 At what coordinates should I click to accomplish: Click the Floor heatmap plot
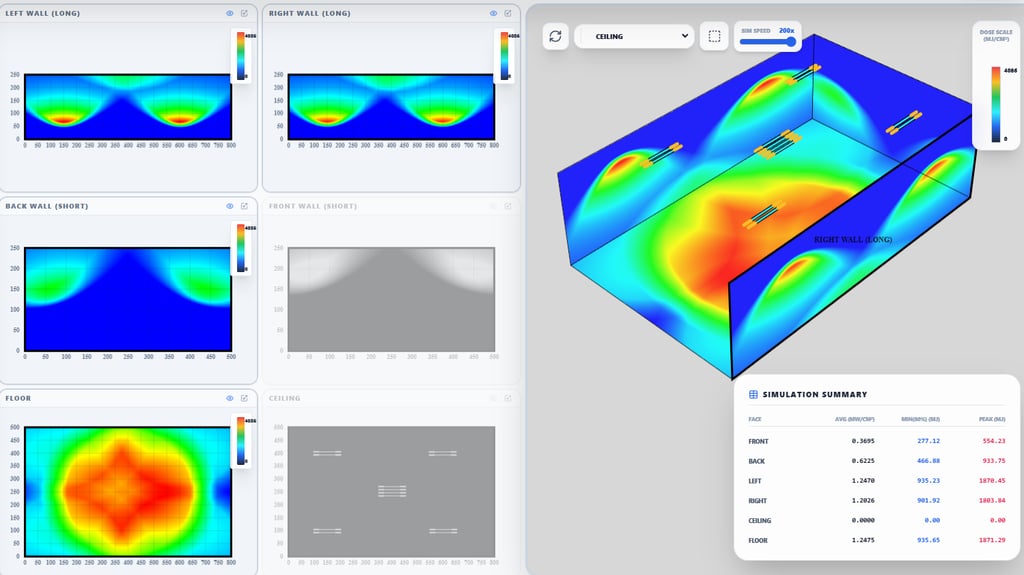click(x=128, y=491)
